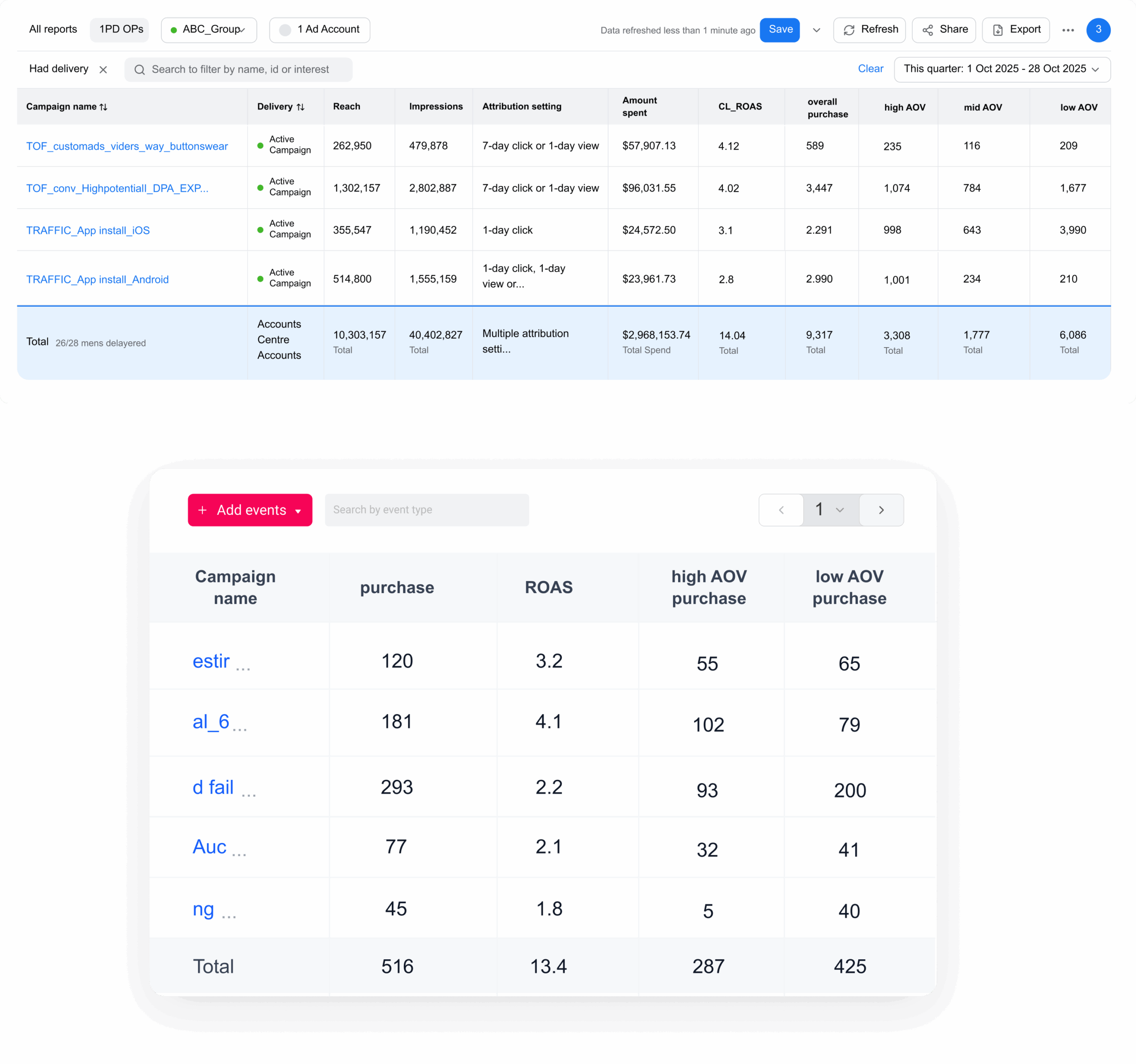1136x1064 pixels.
Task: Remove the Had delivery filter with X
Action: pyautogui.click(x=103, y=70)
